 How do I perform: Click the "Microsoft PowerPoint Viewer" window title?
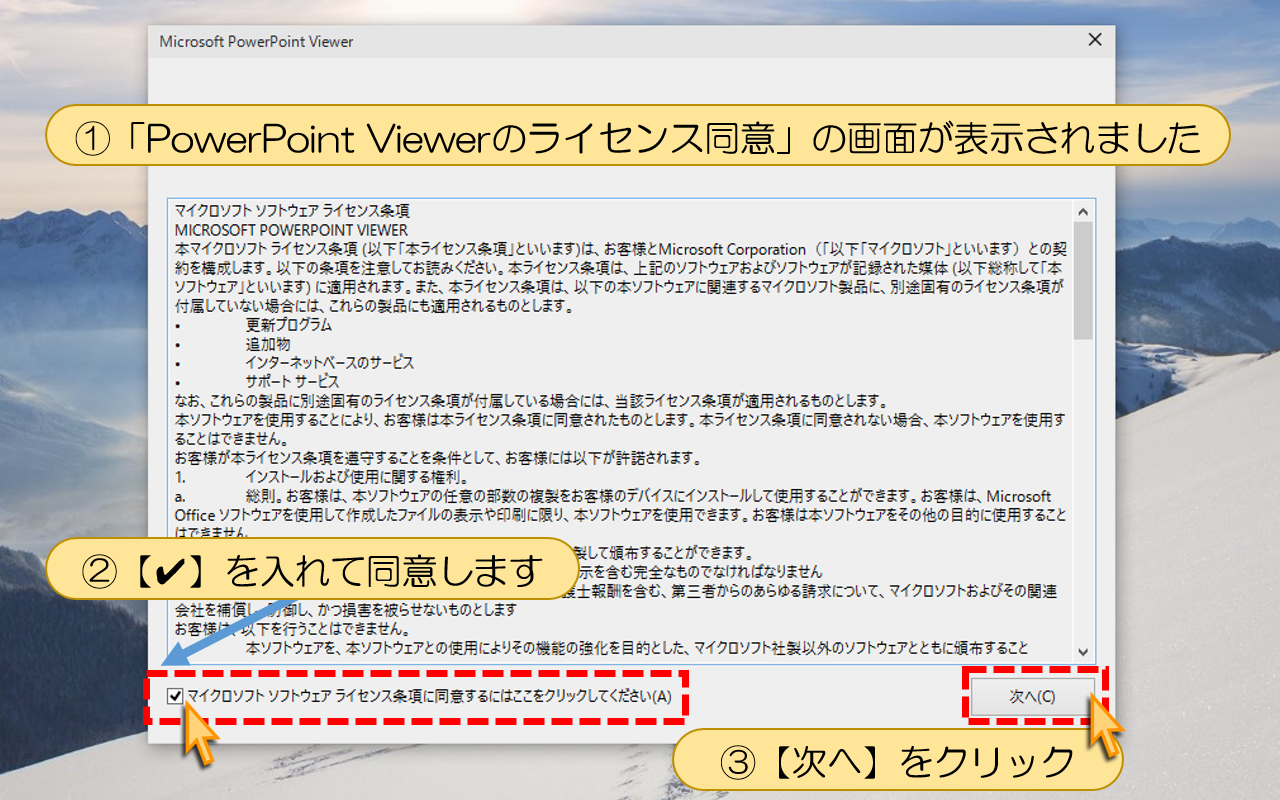click(x=256, y=42)
